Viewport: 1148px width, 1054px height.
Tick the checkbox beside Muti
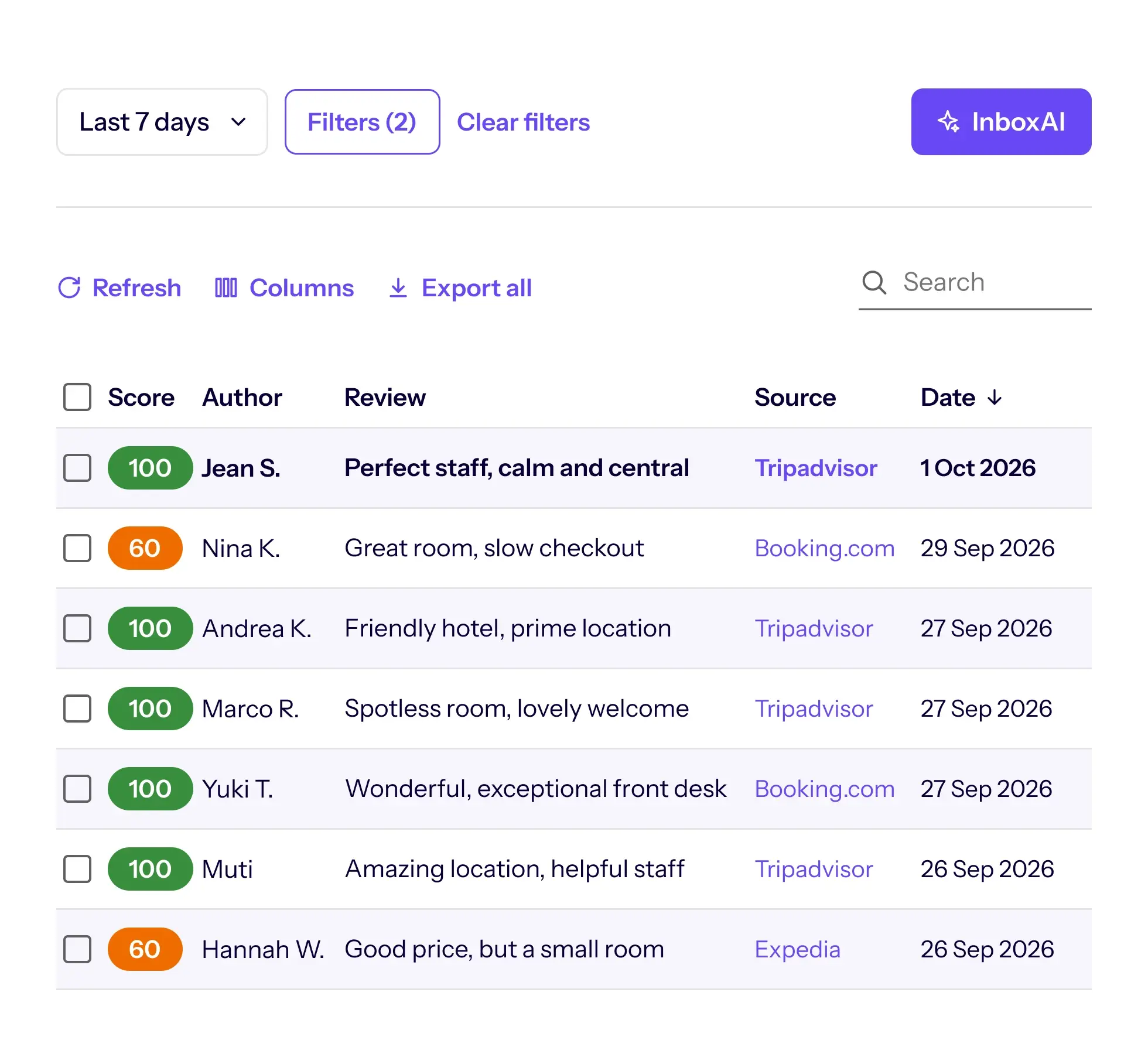tap(77, 869)
